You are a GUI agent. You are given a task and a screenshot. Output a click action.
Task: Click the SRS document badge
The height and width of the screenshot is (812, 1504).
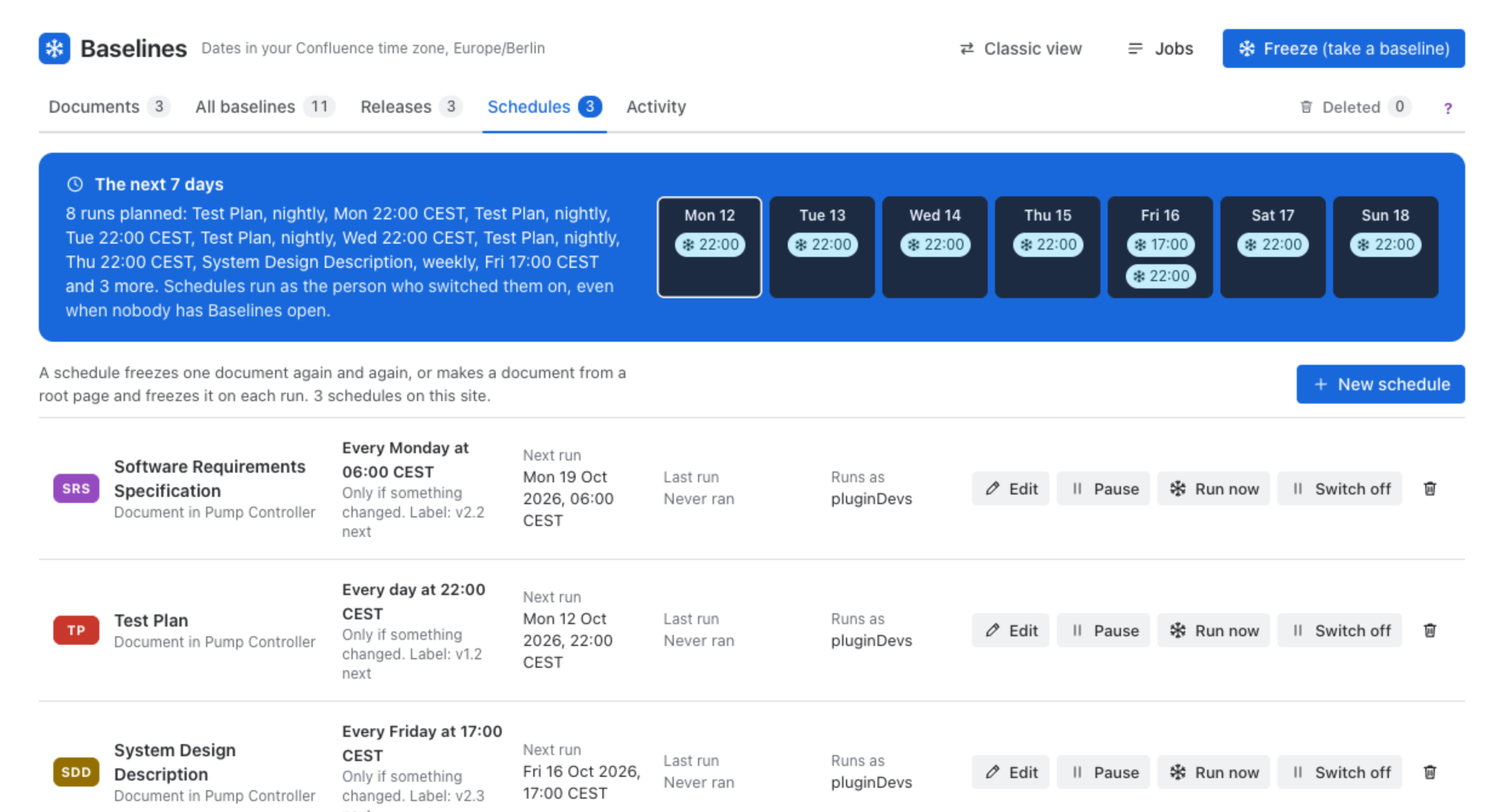coord(76,488)
